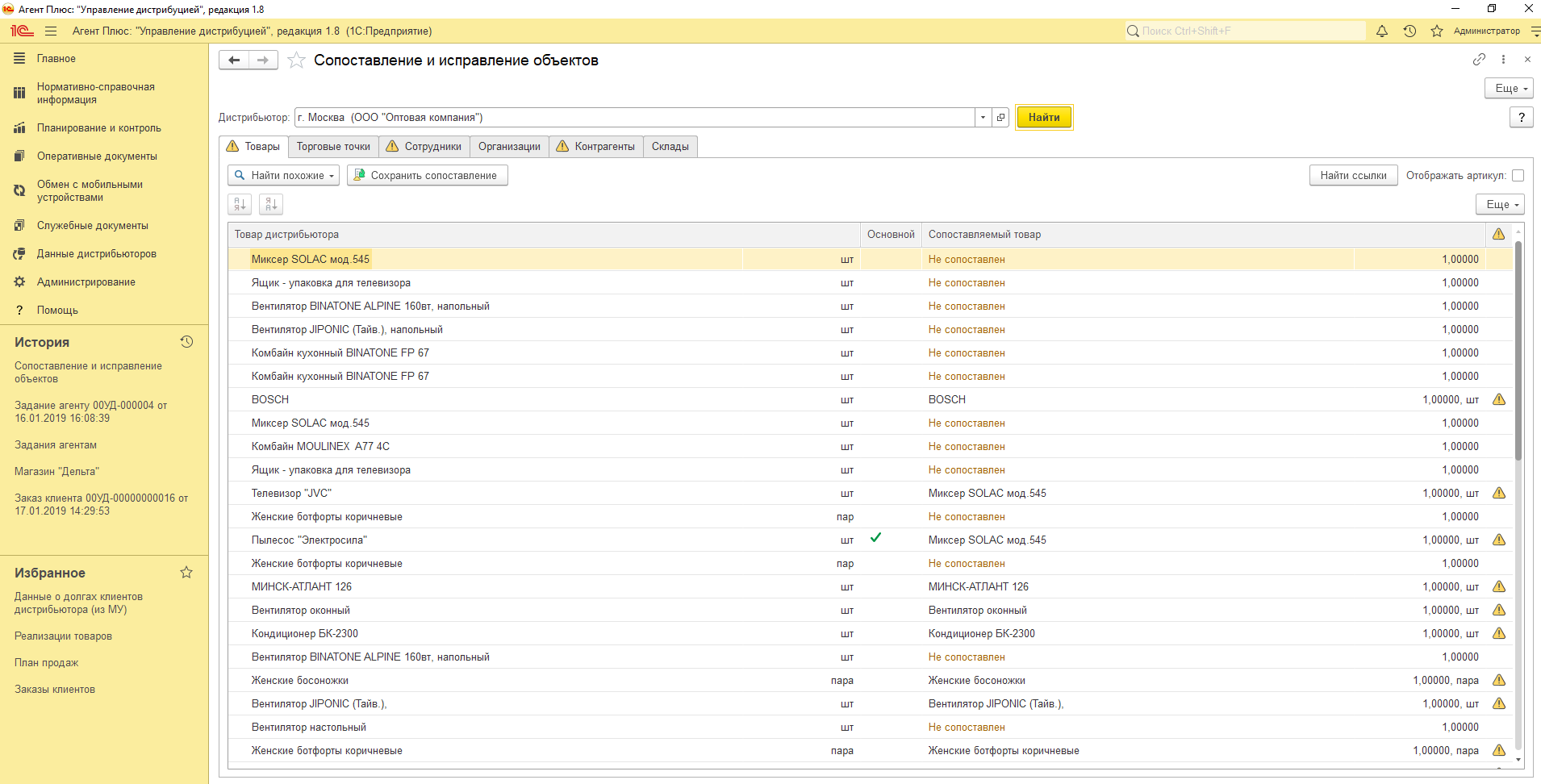Click warning icon in Кондиционер БК-2300 row
The image size is (1541, 784).
1499,633
